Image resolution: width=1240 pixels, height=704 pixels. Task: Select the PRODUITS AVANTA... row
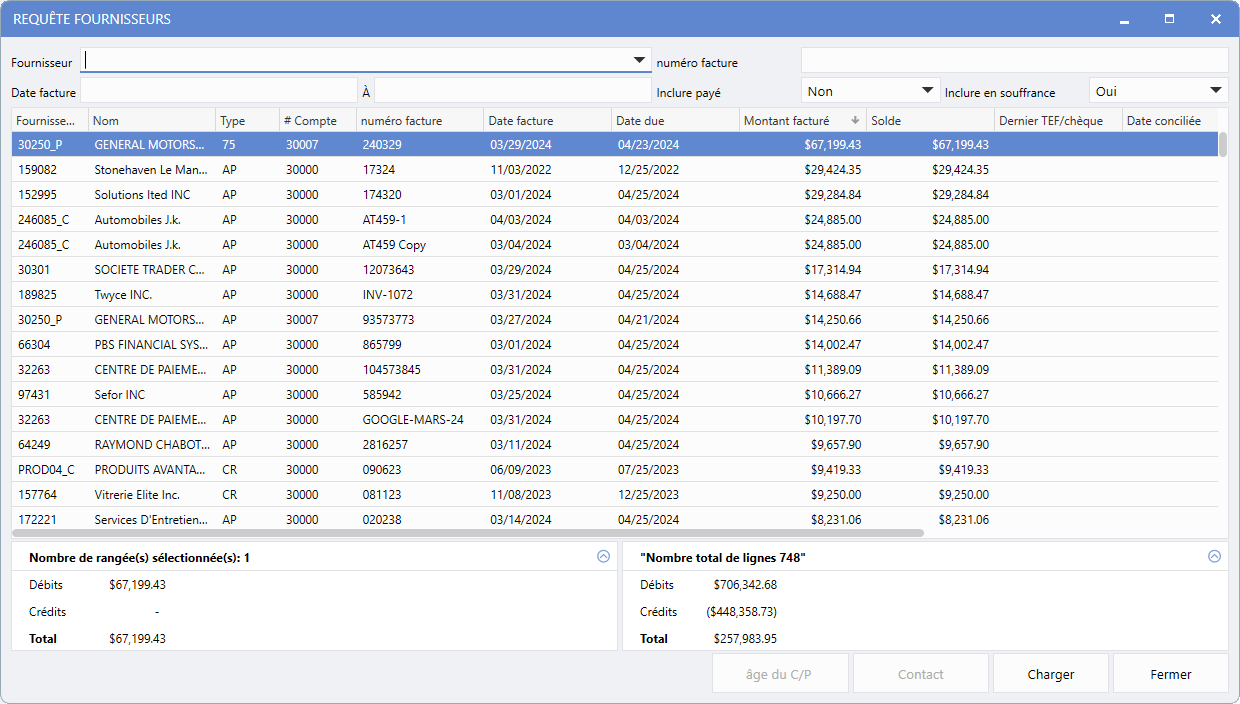615,470
